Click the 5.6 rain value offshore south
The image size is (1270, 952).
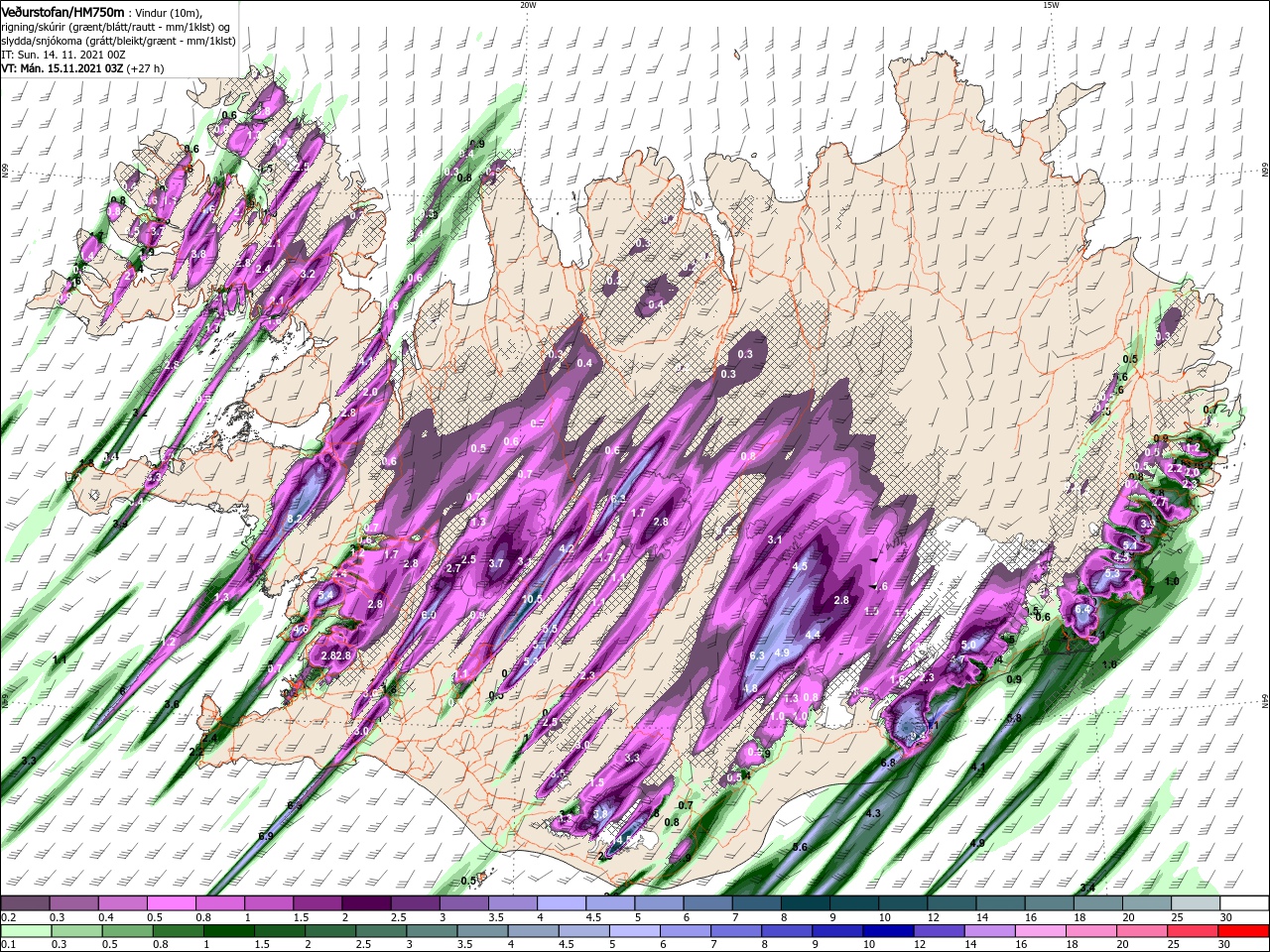click(x=801, y=848)
